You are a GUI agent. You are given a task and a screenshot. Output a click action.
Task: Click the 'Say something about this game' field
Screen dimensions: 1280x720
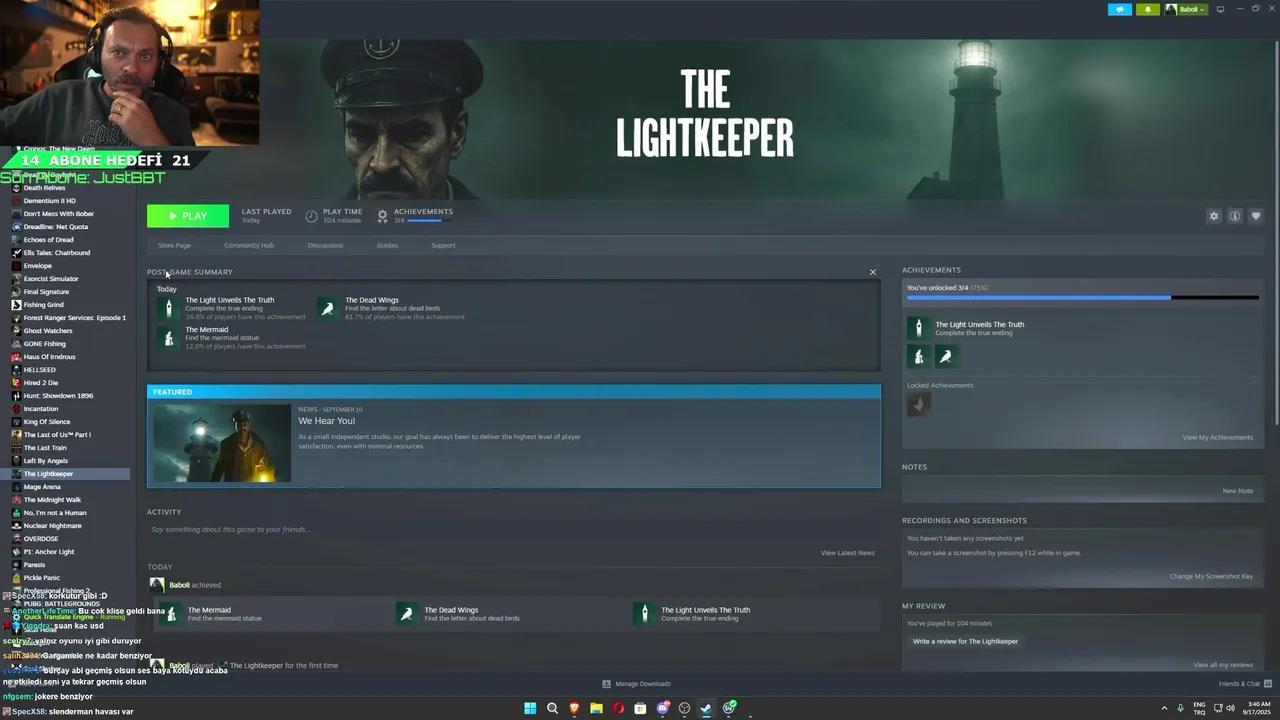point(514,529)
